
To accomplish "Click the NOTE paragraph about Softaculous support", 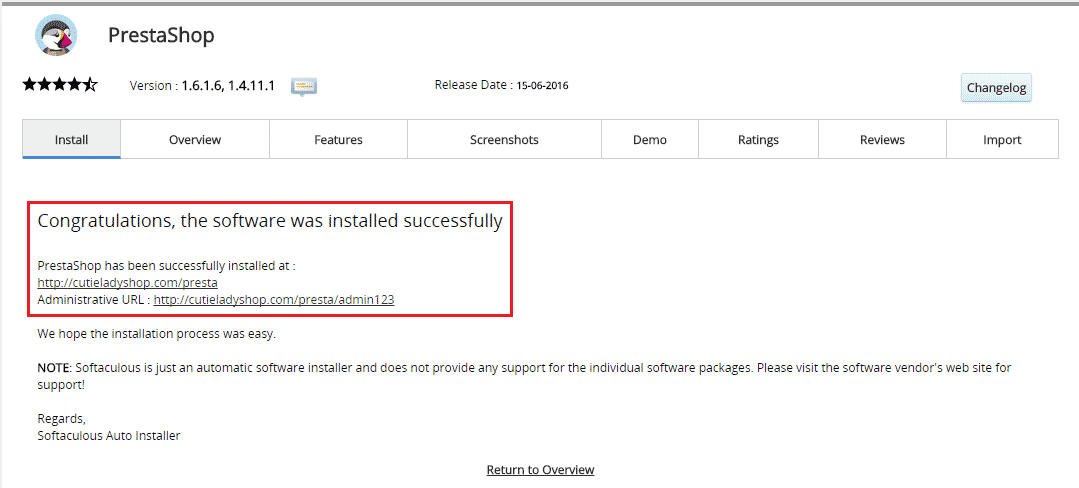I will point(524,376).
